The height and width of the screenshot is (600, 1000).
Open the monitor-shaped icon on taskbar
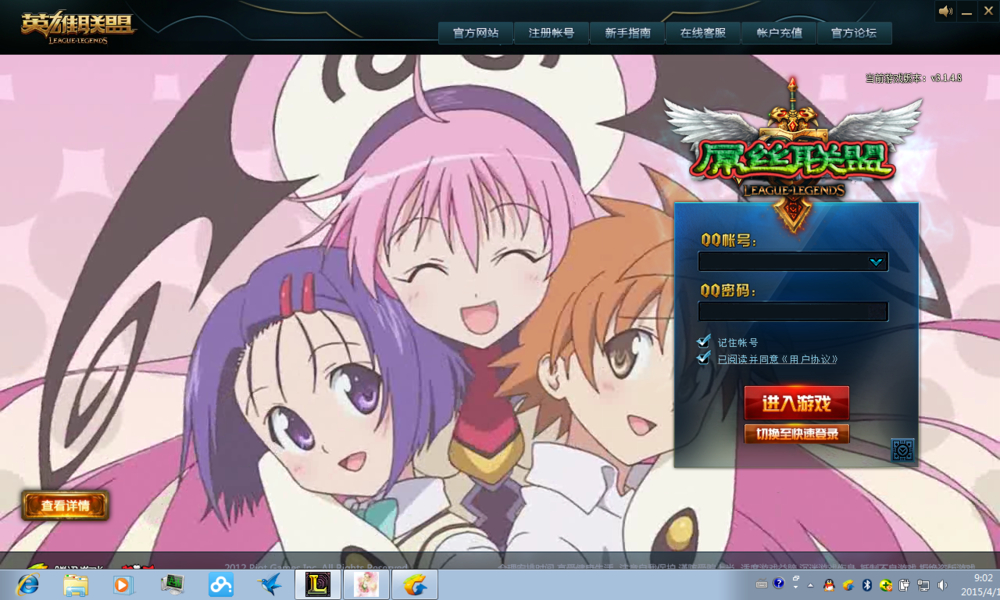click(172, 584)
